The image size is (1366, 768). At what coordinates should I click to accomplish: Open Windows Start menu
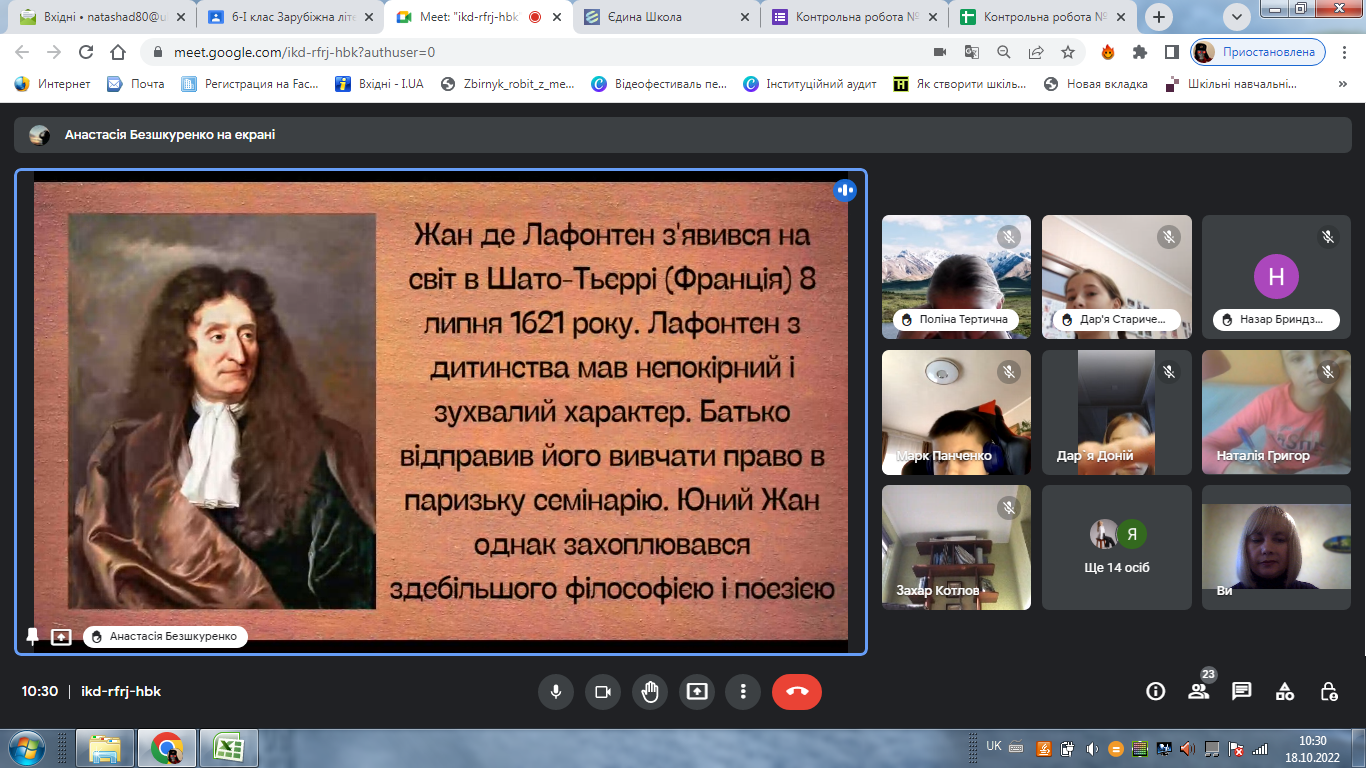pyautogui.click(x=27, y=748)
